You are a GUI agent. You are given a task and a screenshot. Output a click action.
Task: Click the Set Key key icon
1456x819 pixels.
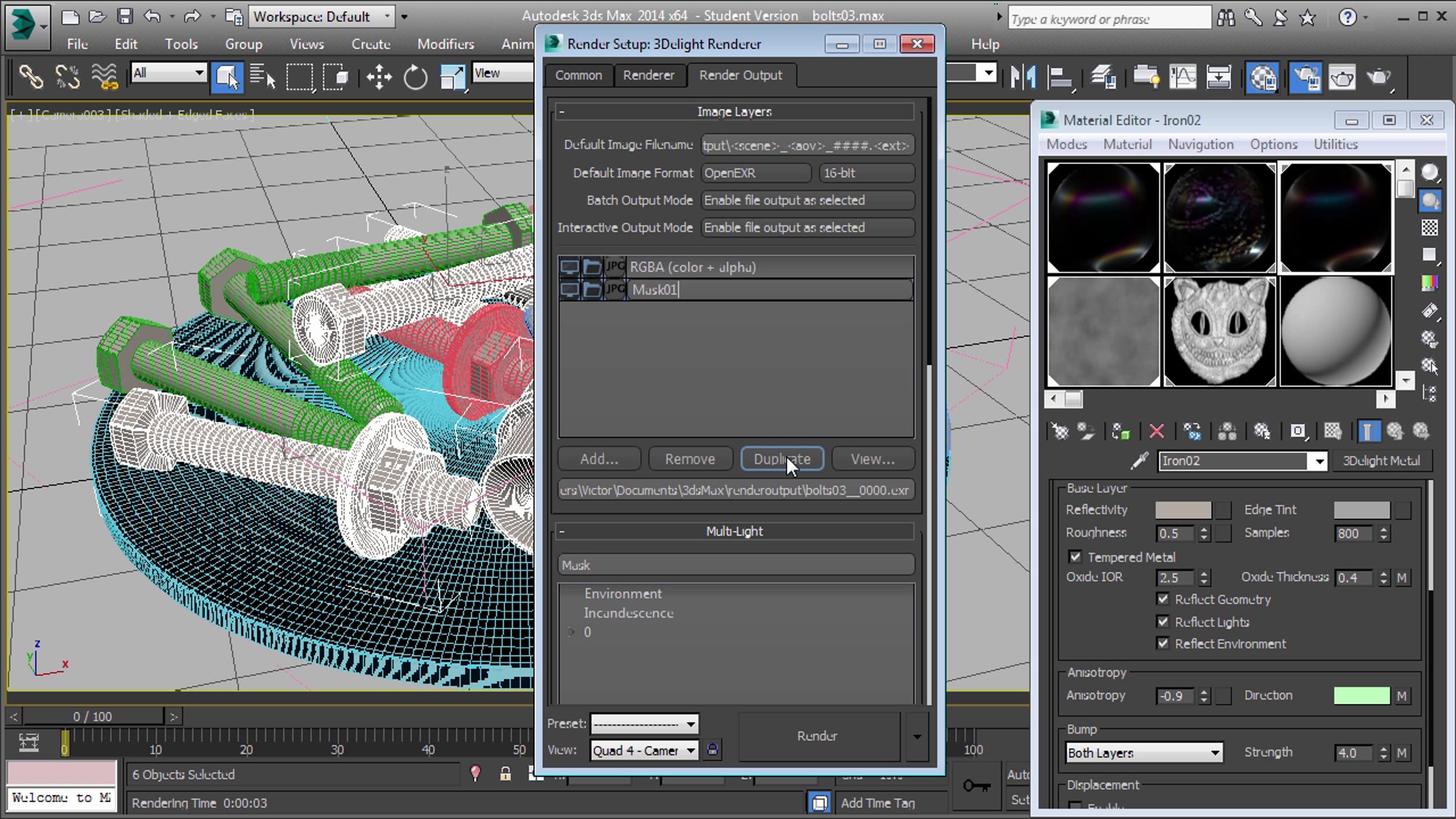point(976,786)
